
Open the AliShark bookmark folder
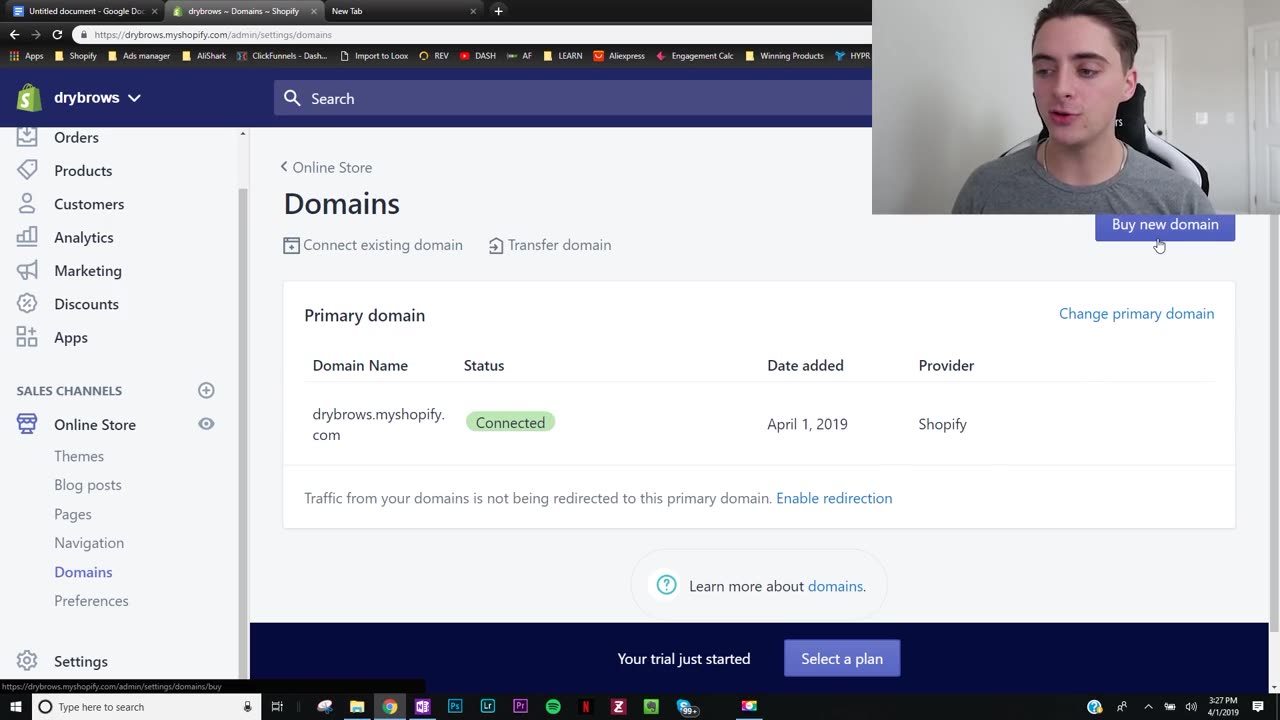(x=204, y=56)
